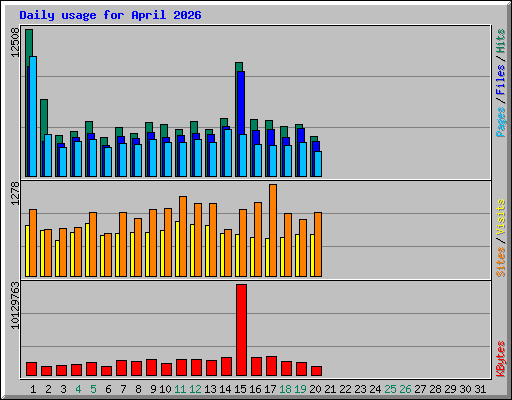Viewport: 512px width, 400px height.
Task: Click the orange 'Sites' legend label
Action: pyautogui.click(x=501, y=262)
